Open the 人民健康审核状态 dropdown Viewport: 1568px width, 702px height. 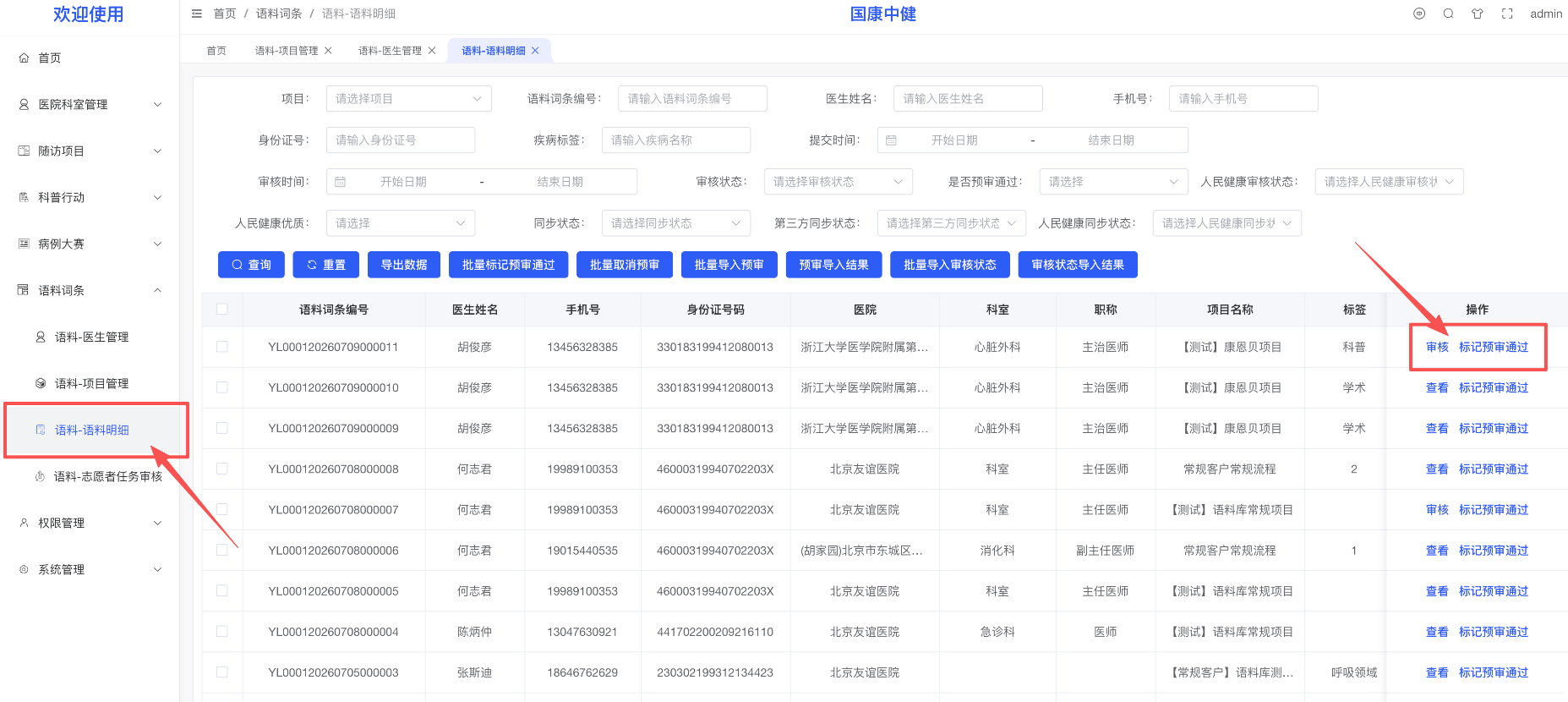coord(1389,182)
